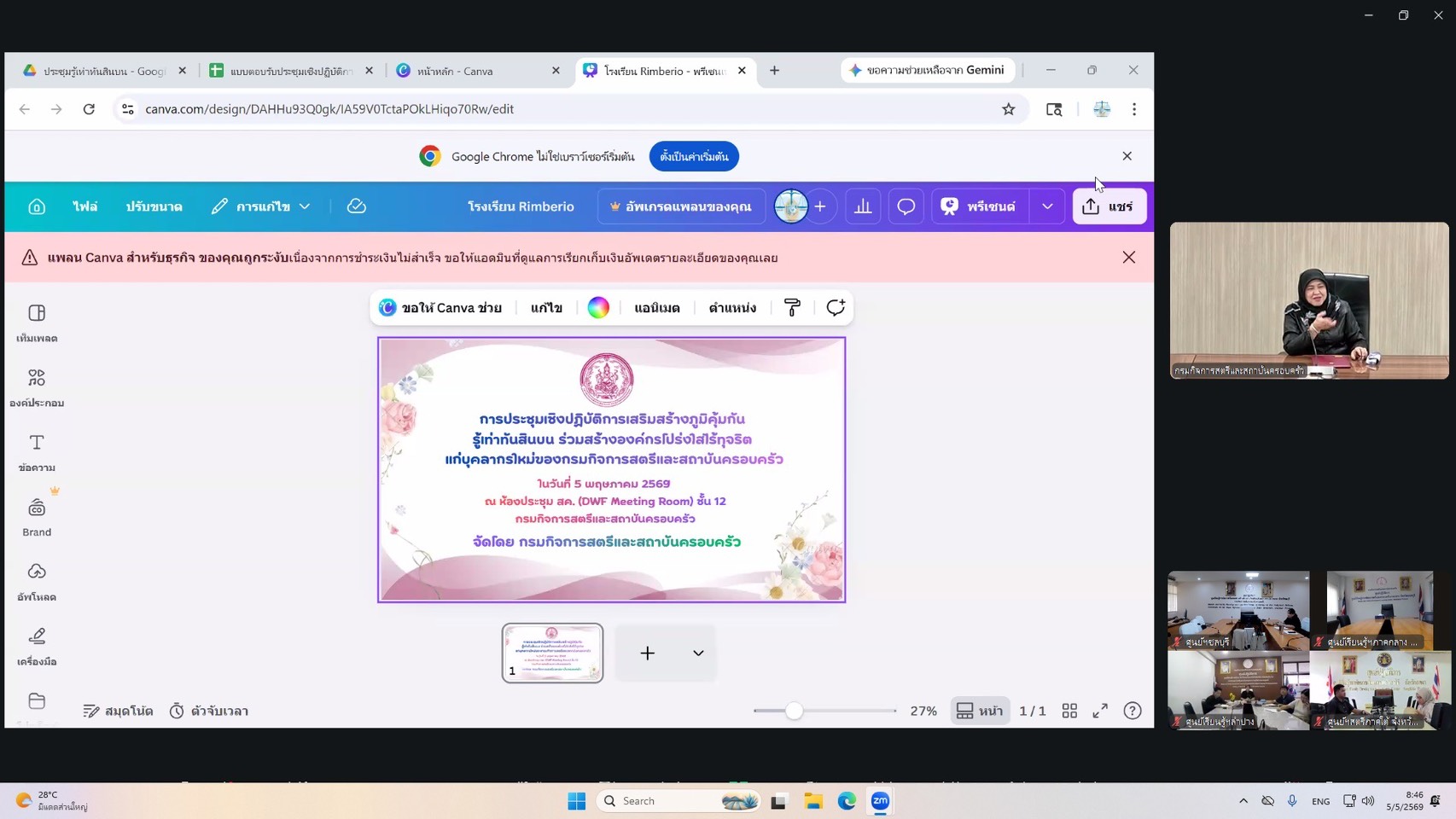Screen dimensions: 1456x819
Task: Open the comments speech bubble icon
Action: (906, 206)
